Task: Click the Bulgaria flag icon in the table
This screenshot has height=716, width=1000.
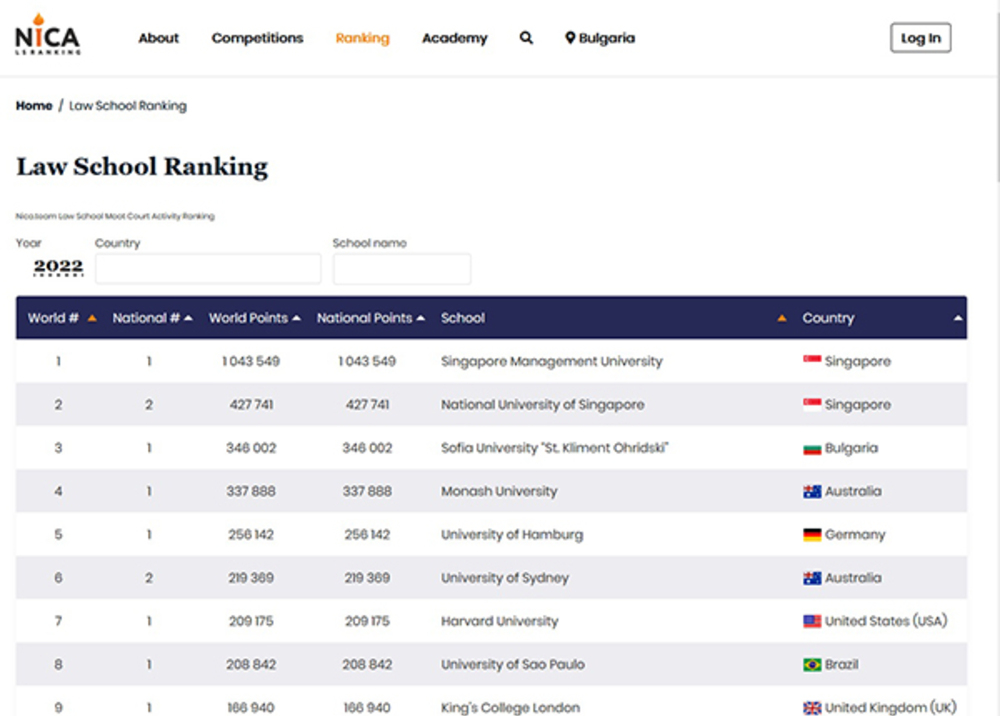Action: pyautogui.click(x=812, y=448)
